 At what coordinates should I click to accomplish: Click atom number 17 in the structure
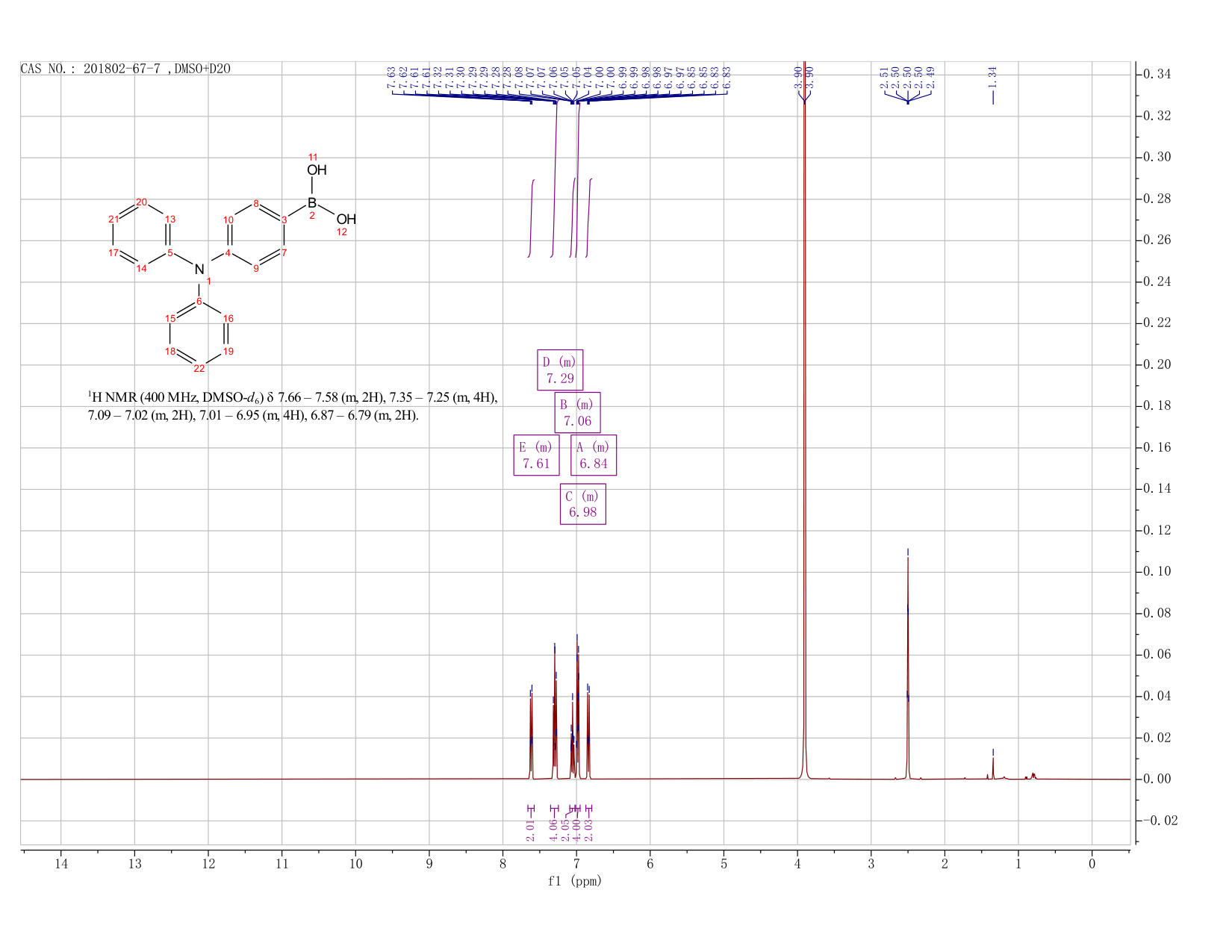coord(113,252)
